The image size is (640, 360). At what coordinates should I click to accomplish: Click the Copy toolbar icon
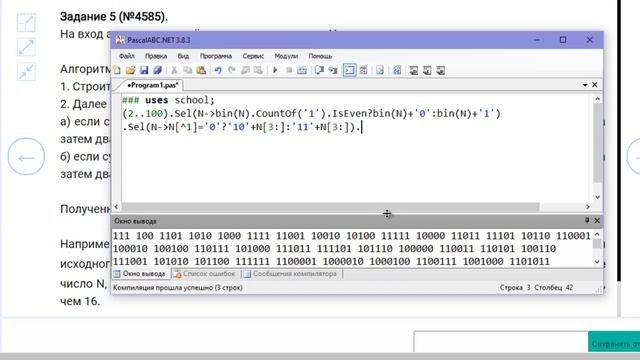pyautogui.click(x=187, y=70)
